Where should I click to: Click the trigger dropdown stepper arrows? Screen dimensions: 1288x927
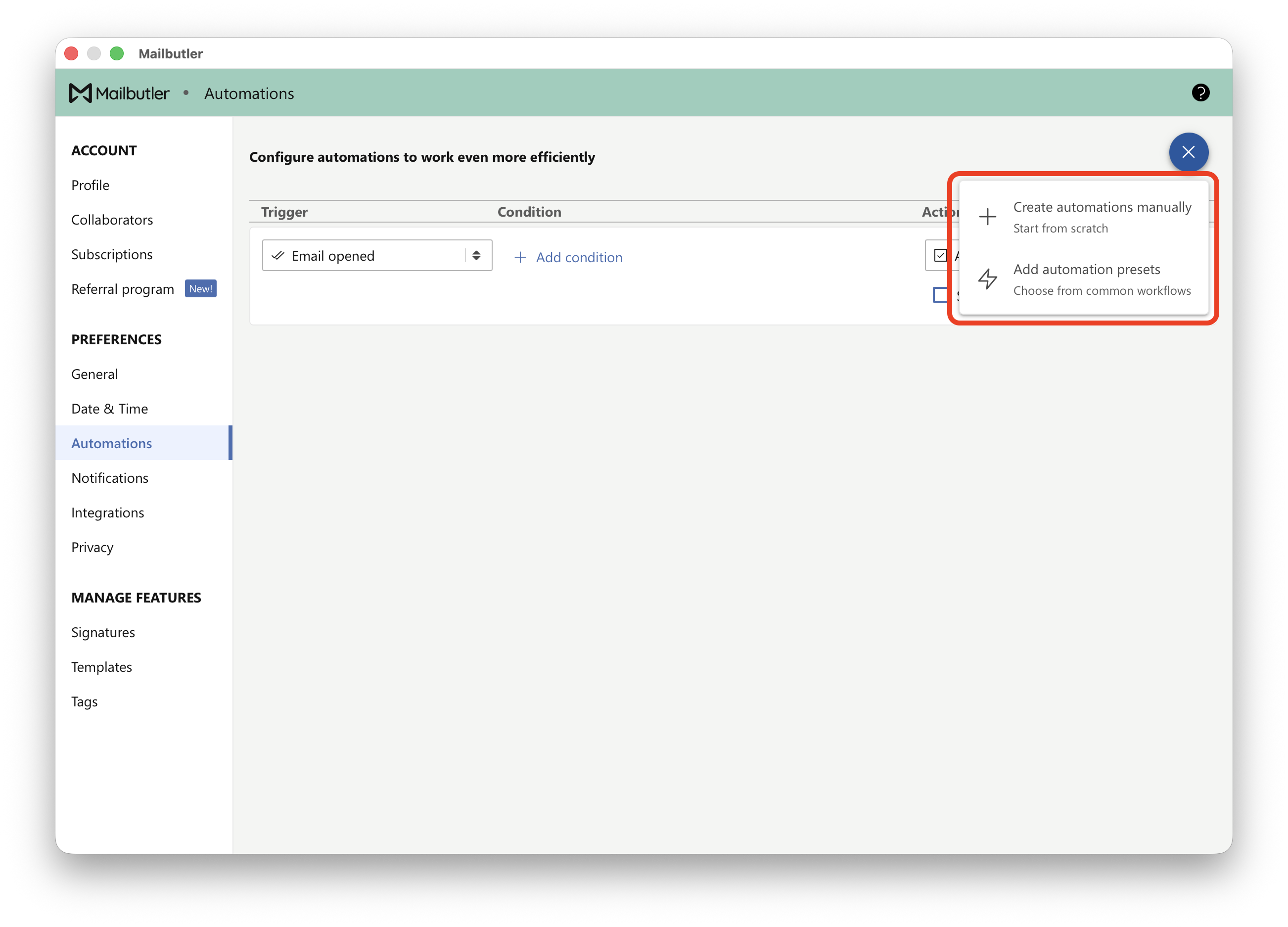pyautogui.click(x=476, y=256)
